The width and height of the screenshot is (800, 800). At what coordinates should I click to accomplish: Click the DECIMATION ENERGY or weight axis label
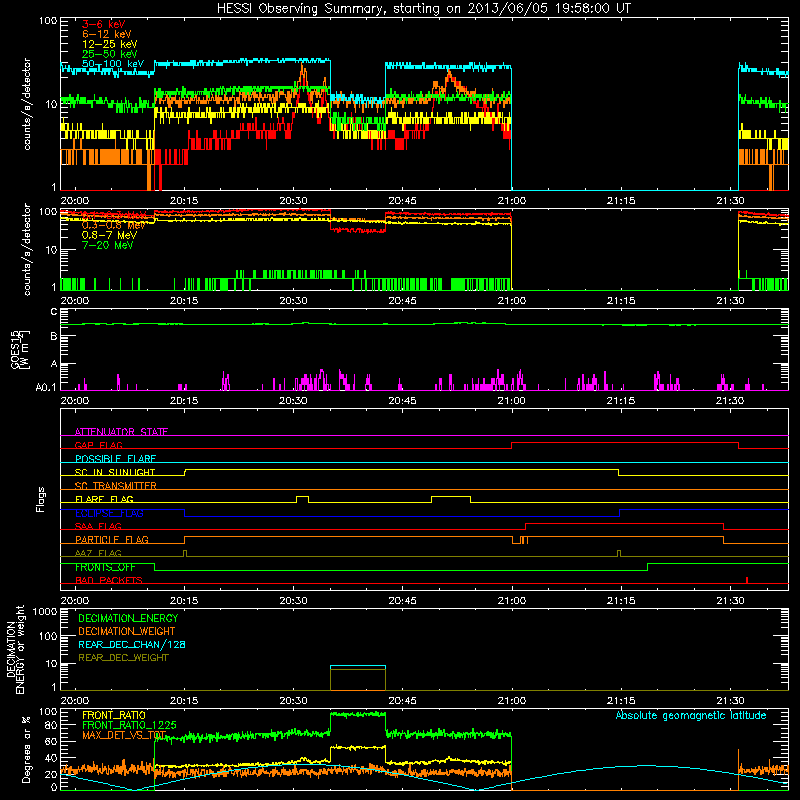click(15, 649)
